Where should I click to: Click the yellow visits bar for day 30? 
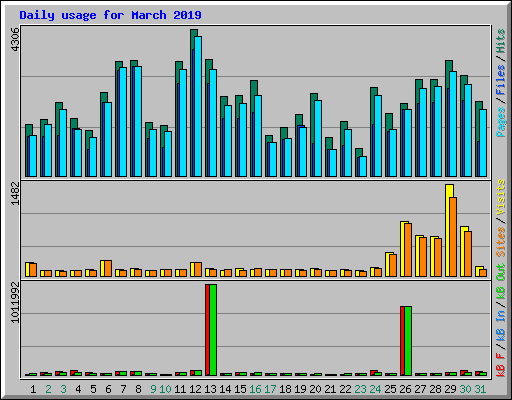[x=462, y=251]
